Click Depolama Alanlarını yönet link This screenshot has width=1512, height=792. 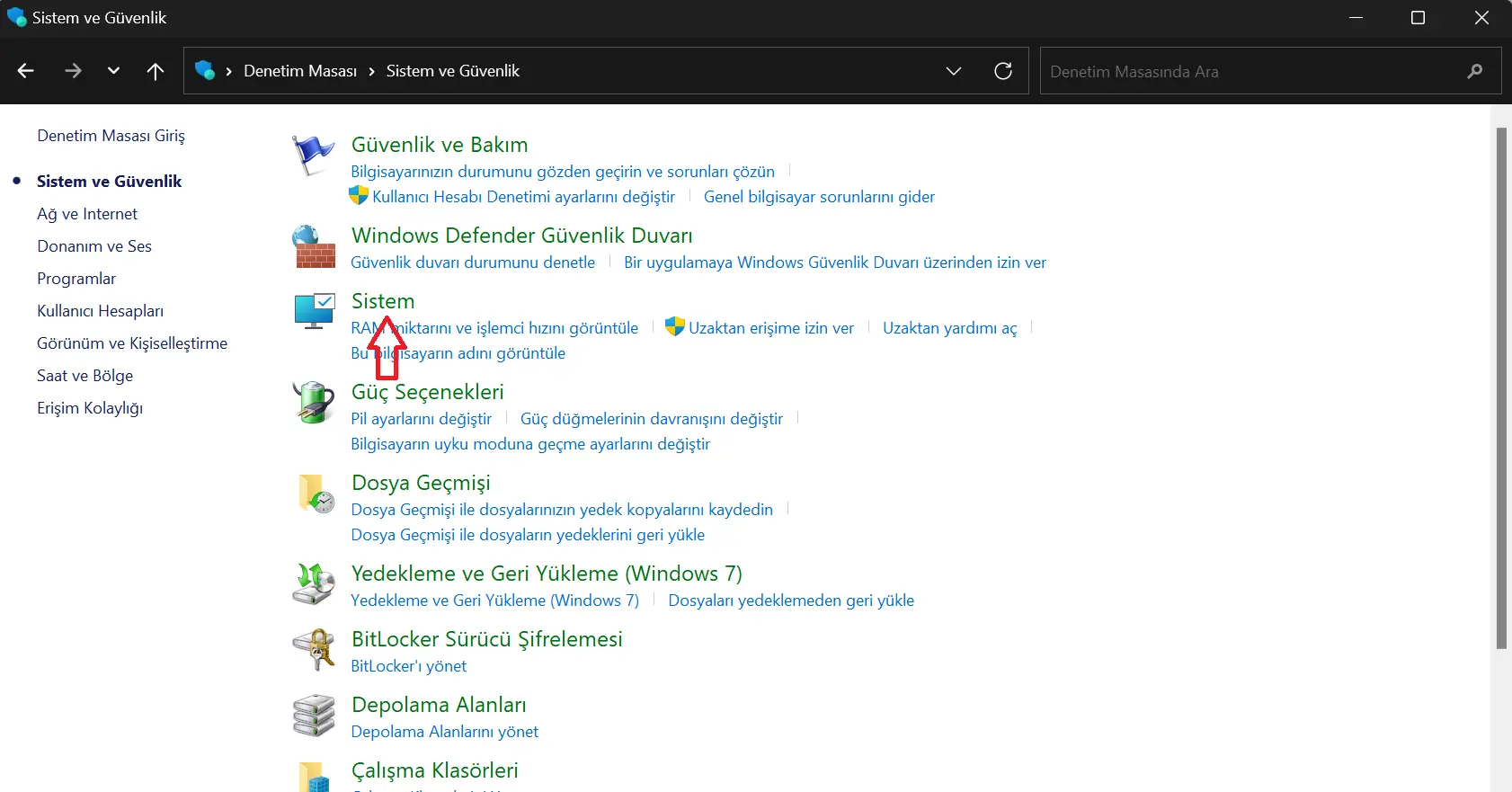point(445,732)
